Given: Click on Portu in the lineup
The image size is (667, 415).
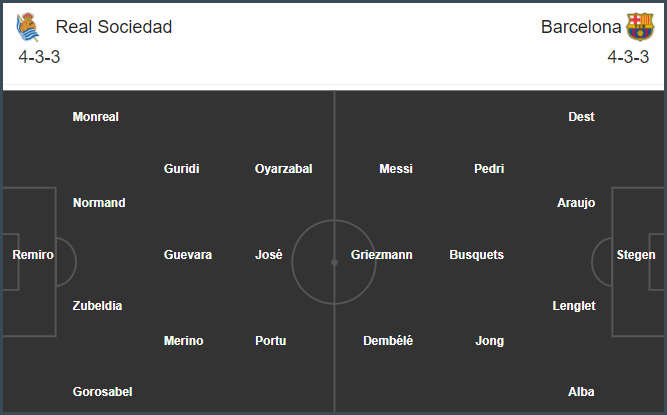Looking at the screenshot, I should 271,341.
